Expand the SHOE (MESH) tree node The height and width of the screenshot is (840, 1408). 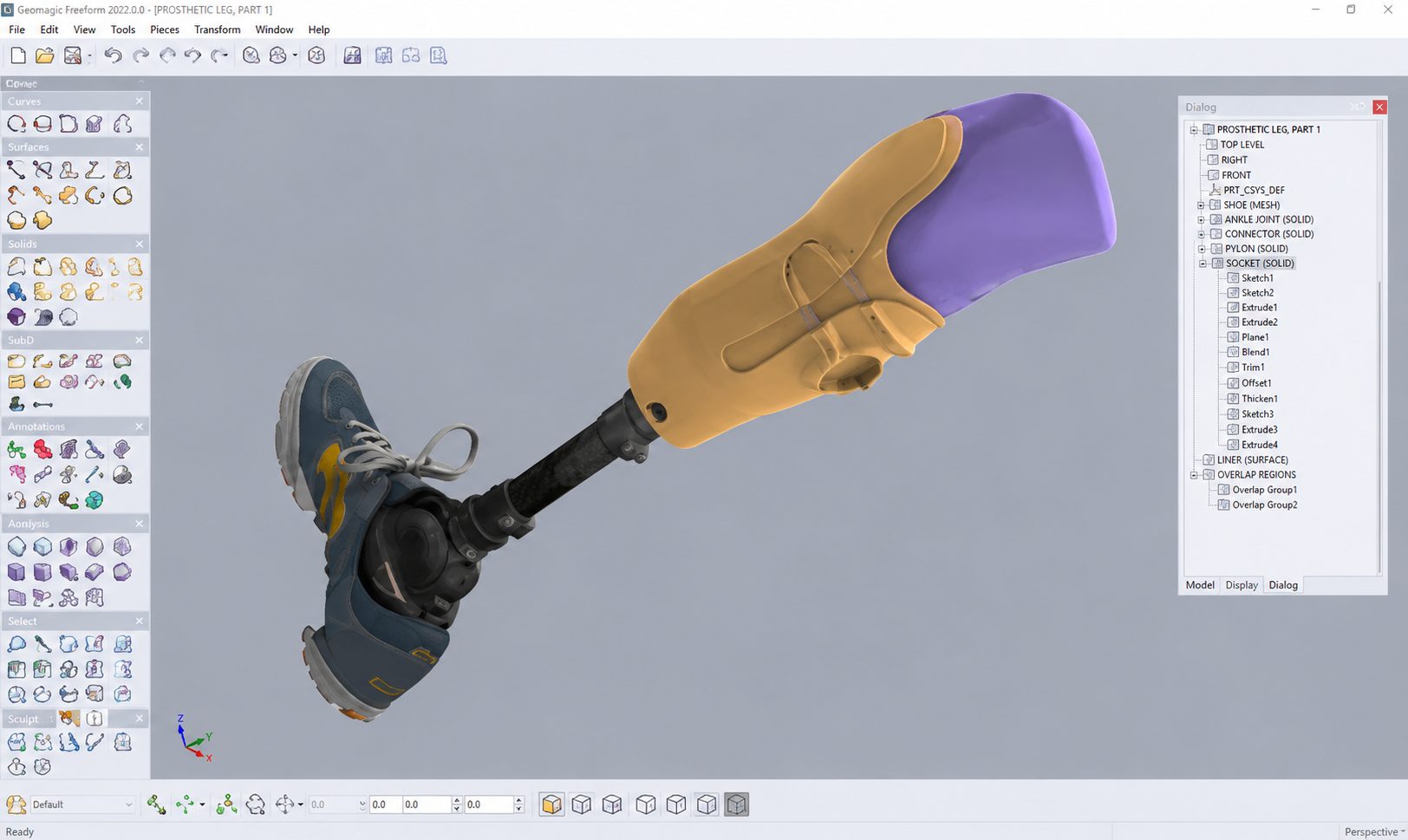(x=1202, y=205)
